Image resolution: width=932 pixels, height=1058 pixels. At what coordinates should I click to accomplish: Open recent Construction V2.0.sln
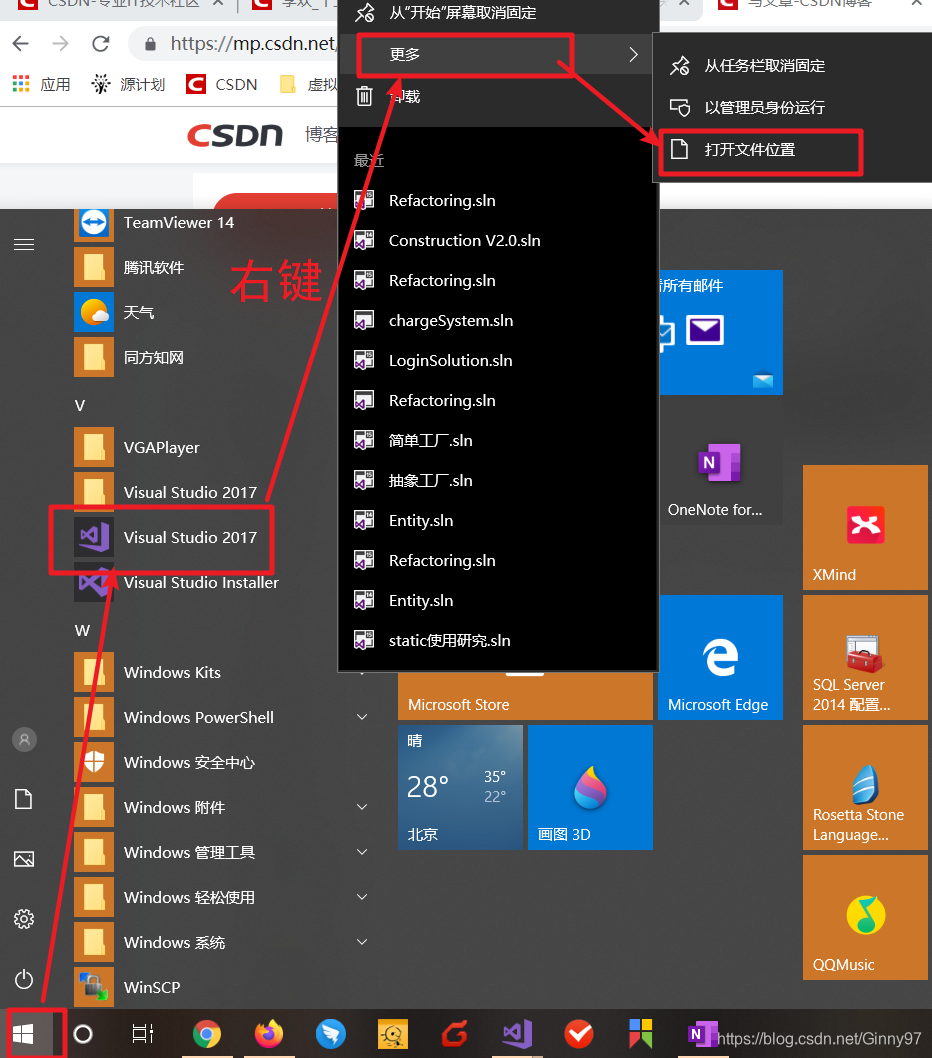point(498,240)
